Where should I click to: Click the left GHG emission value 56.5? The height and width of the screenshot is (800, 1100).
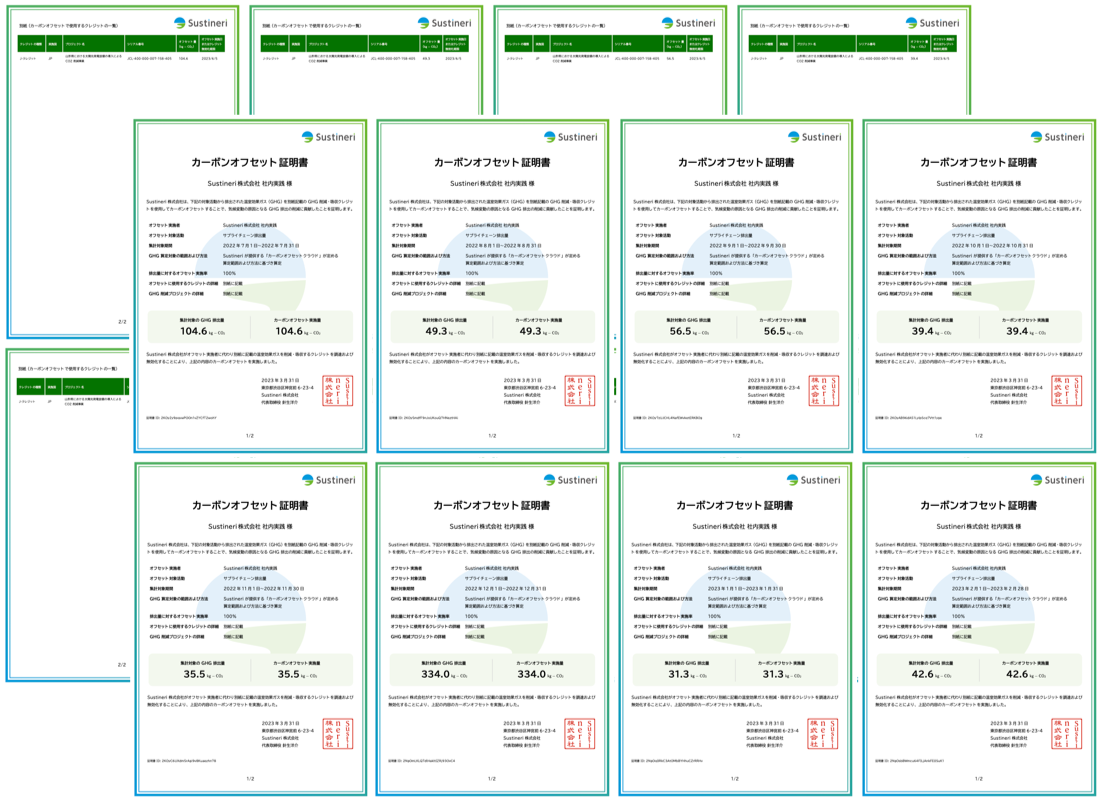coord(680,331)
